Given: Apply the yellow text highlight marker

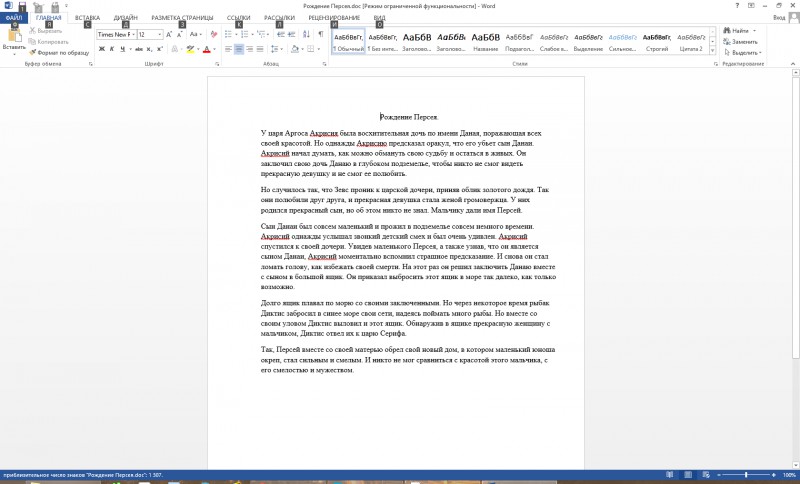Looking at the screenshot, I should click(x=190, y=49).
